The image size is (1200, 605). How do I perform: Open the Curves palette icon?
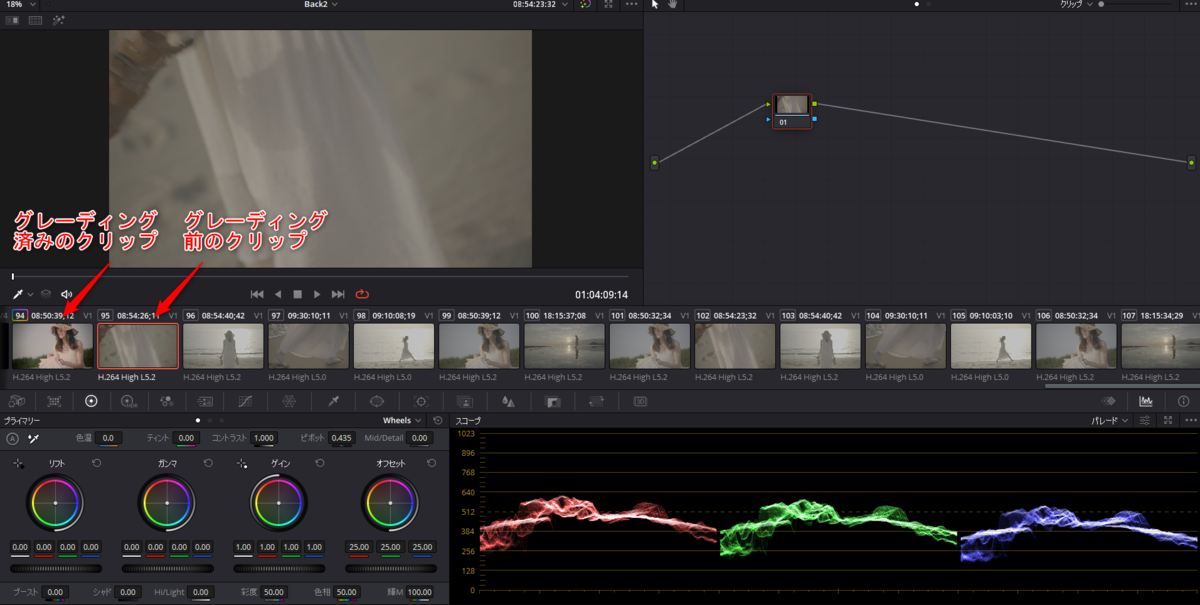click(245, 401)
